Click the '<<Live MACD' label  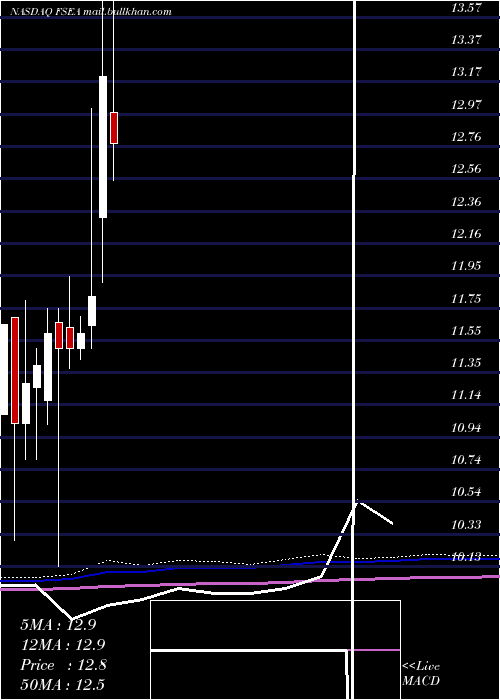(x=421, y=673)
